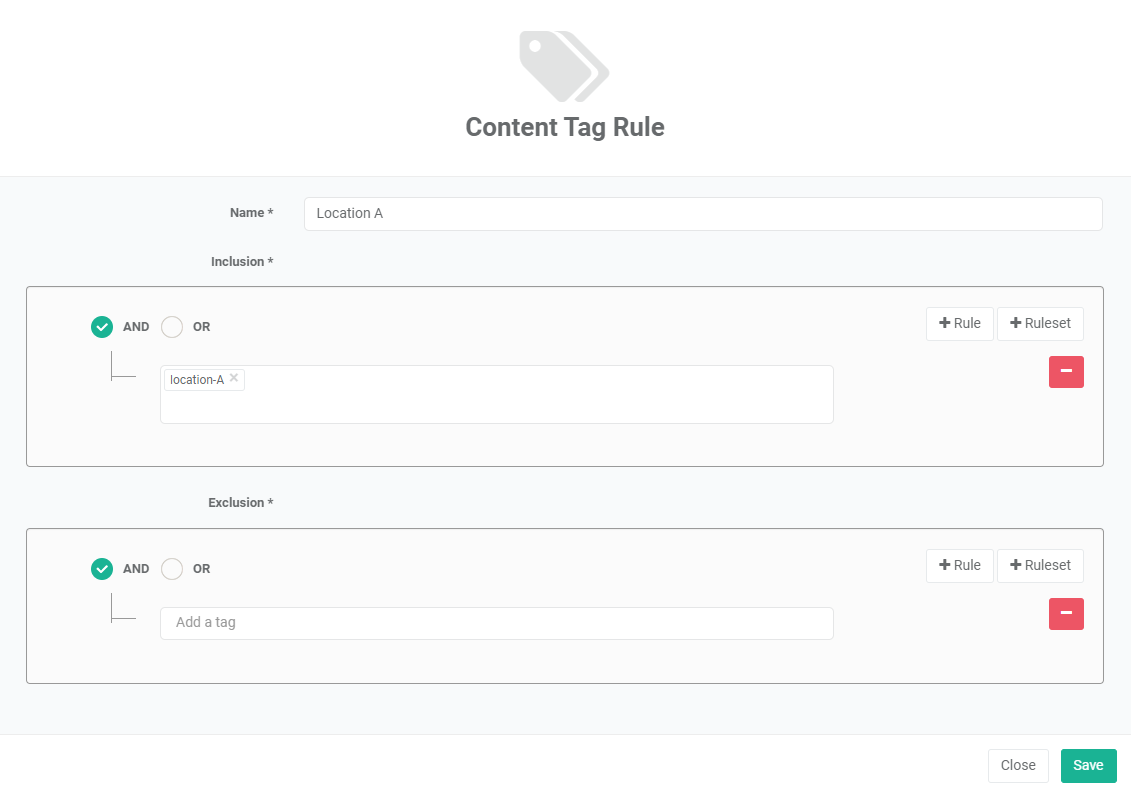The width and height of the screenshot is (1131, 792).
Task: Select OR operator for Exclusion
Action: click(172, 569)
